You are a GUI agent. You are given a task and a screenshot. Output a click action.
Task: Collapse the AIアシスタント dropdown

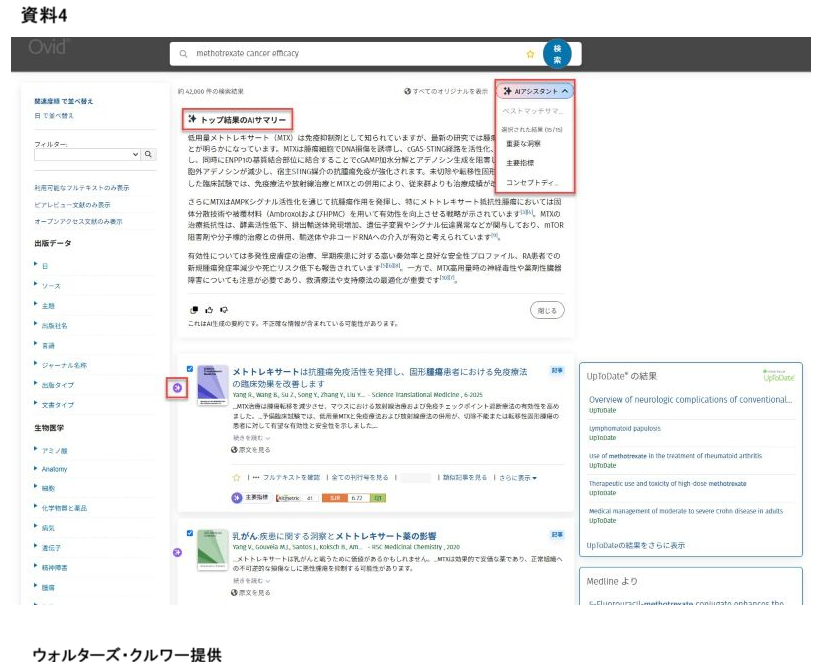tap(535, 91)
